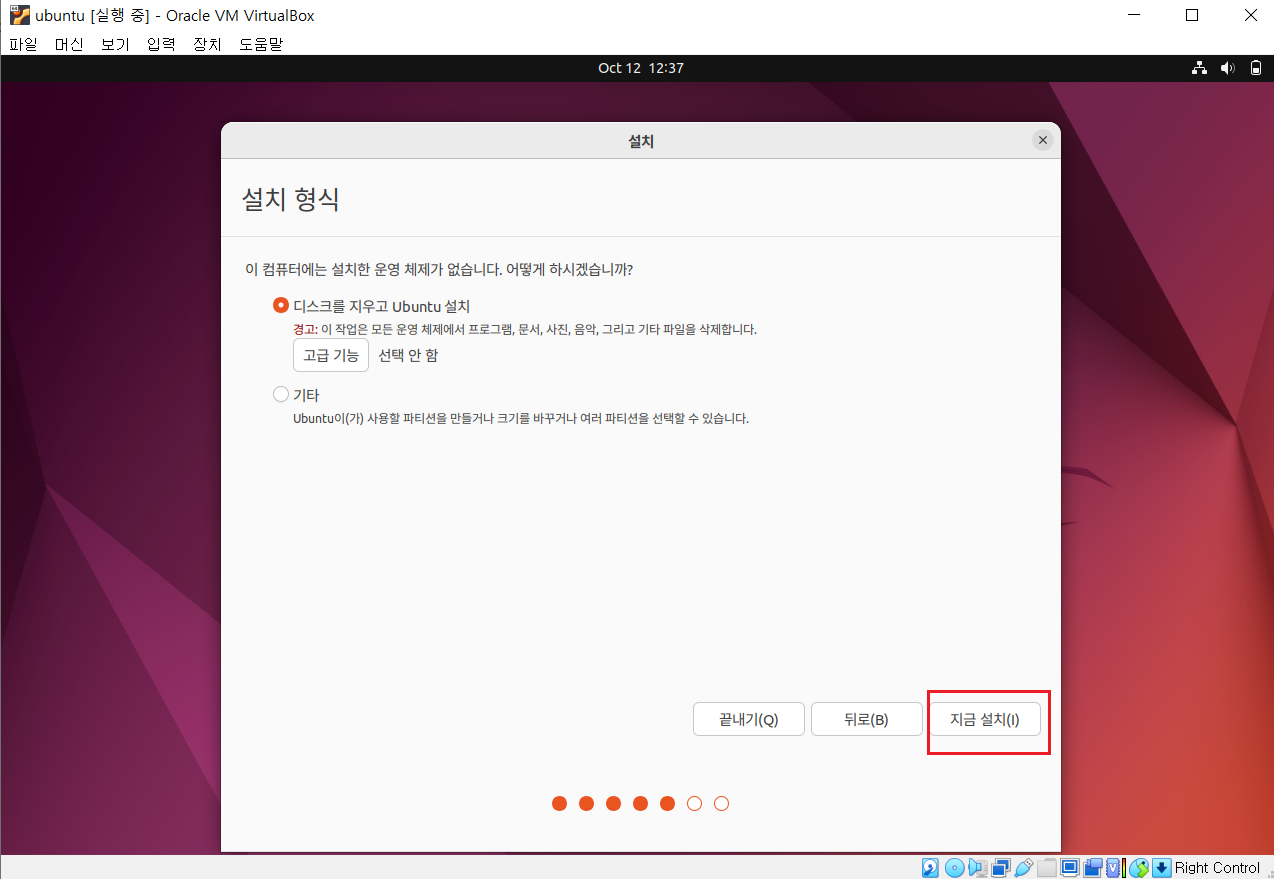The image size is (1274, 879).
Task: Open the 보기 menu
Action: pos(115,44)
